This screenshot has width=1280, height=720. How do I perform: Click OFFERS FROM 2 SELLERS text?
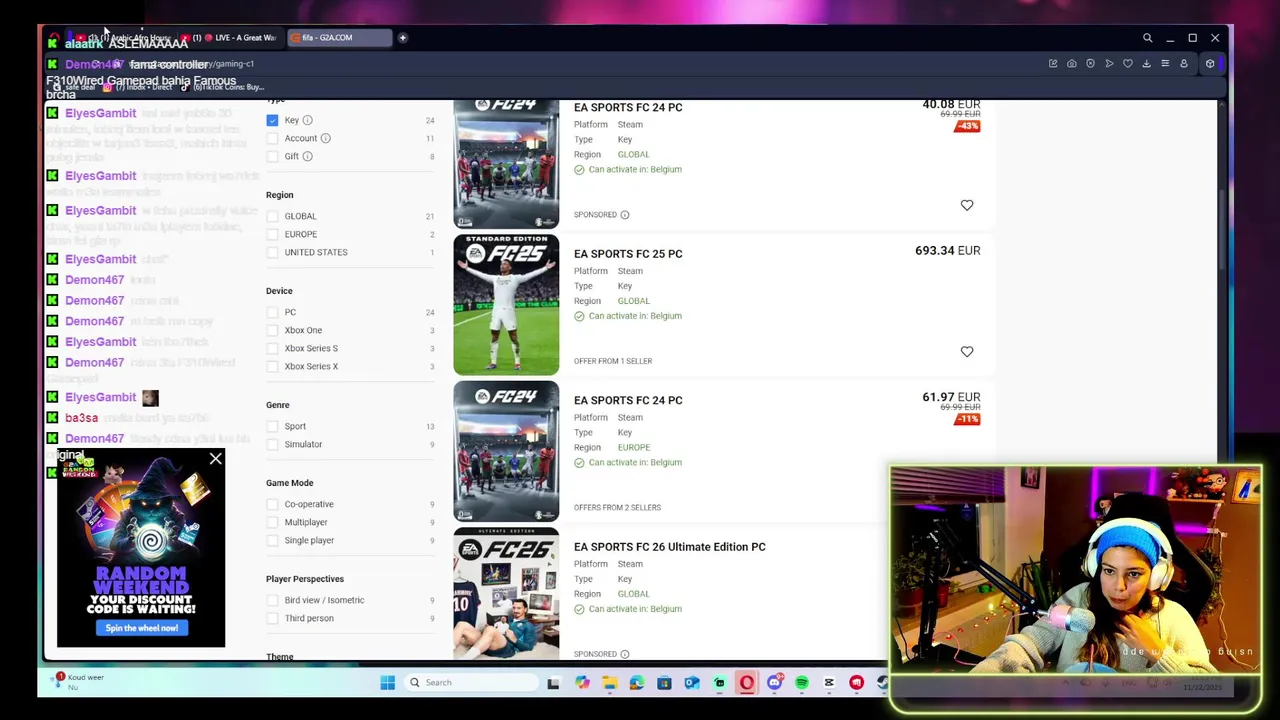click(617, 508)
